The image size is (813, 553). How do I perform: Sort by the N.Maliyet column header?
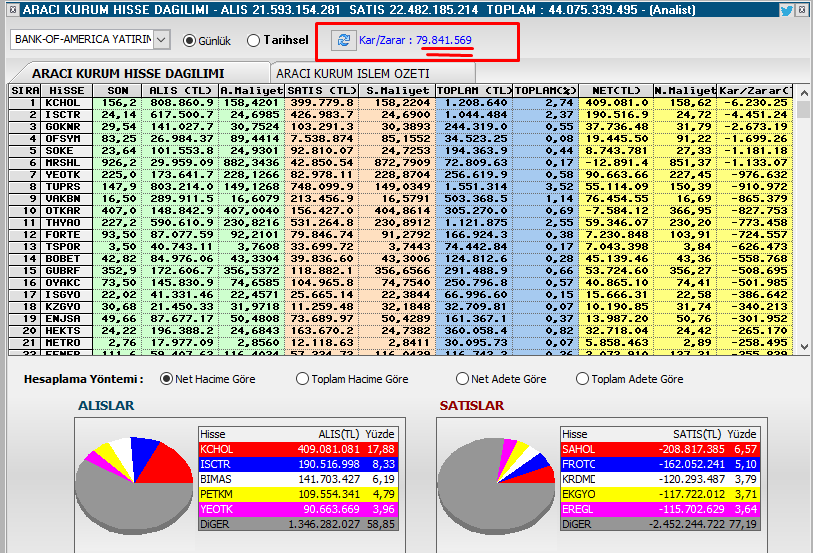(685, 91)
